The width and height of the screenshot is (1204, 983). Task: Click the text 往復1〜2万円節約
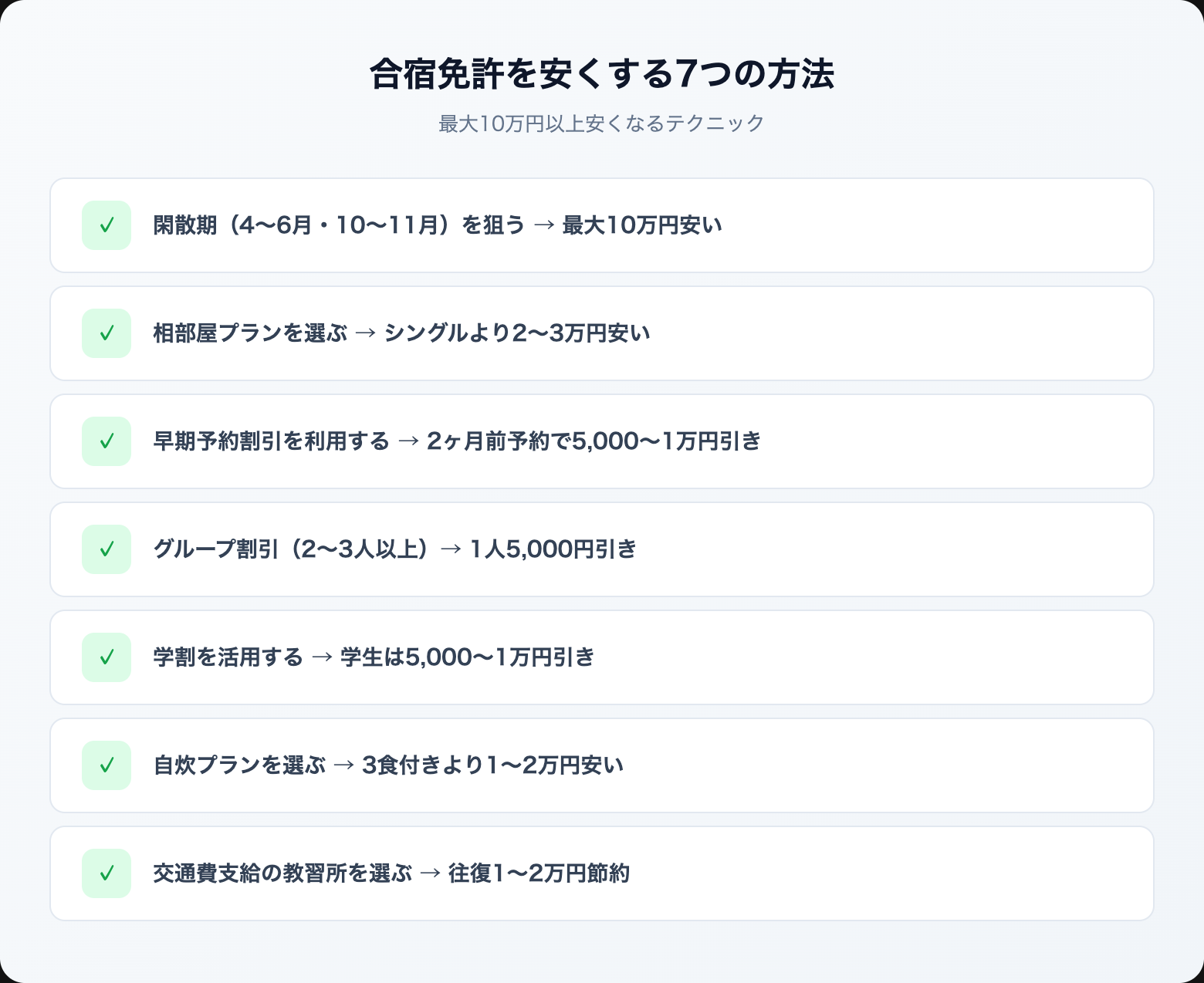(x=539, y=873)
